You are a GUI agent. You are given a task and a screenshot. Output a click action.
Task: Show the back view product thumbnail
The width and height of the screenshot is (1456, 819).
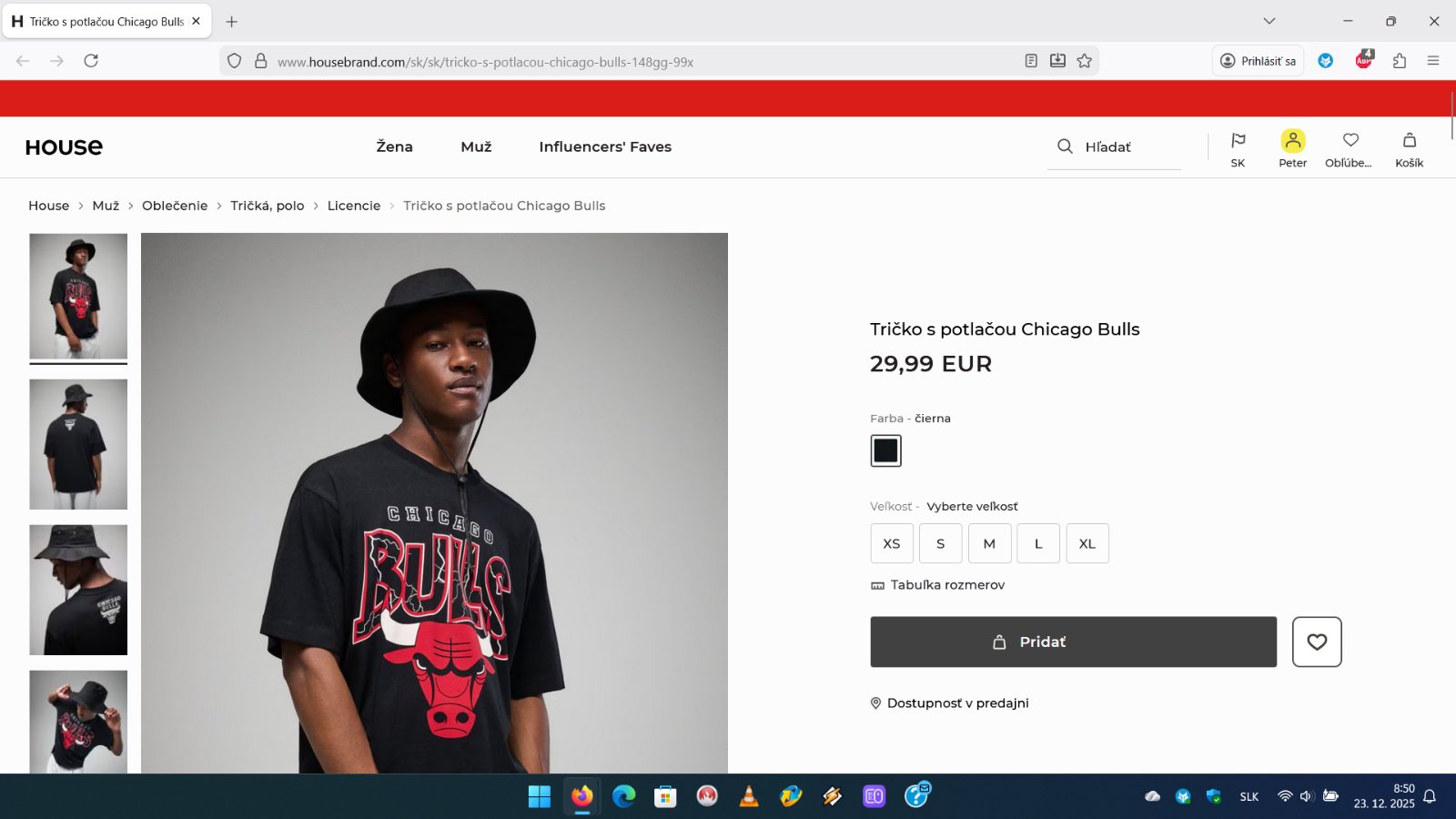(78, 444)
